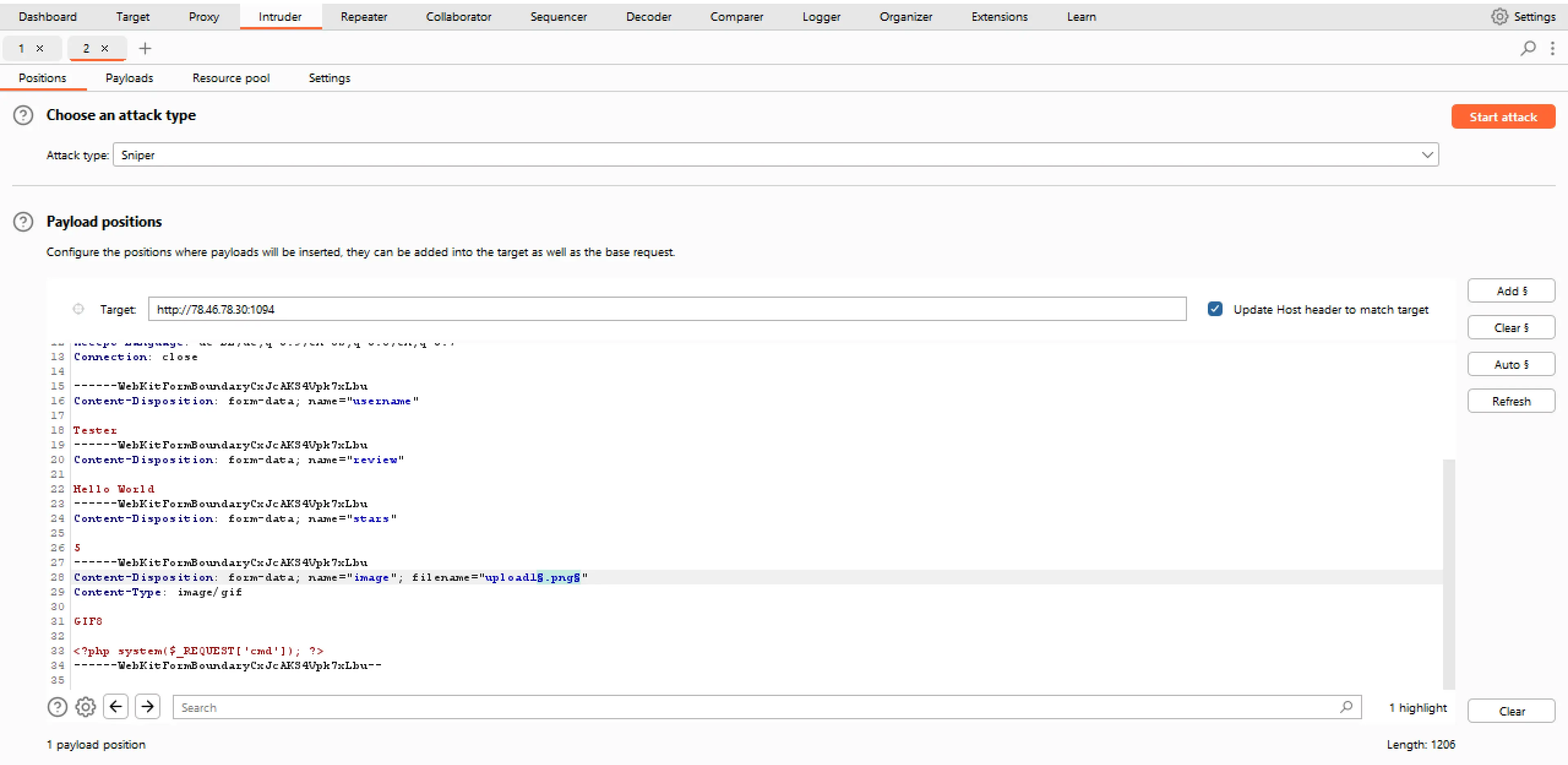The width and height of the screenshot is (1568, 765).
Task: Open the Repeater tab
Action: pyautogui.click(x=363, y=16)
